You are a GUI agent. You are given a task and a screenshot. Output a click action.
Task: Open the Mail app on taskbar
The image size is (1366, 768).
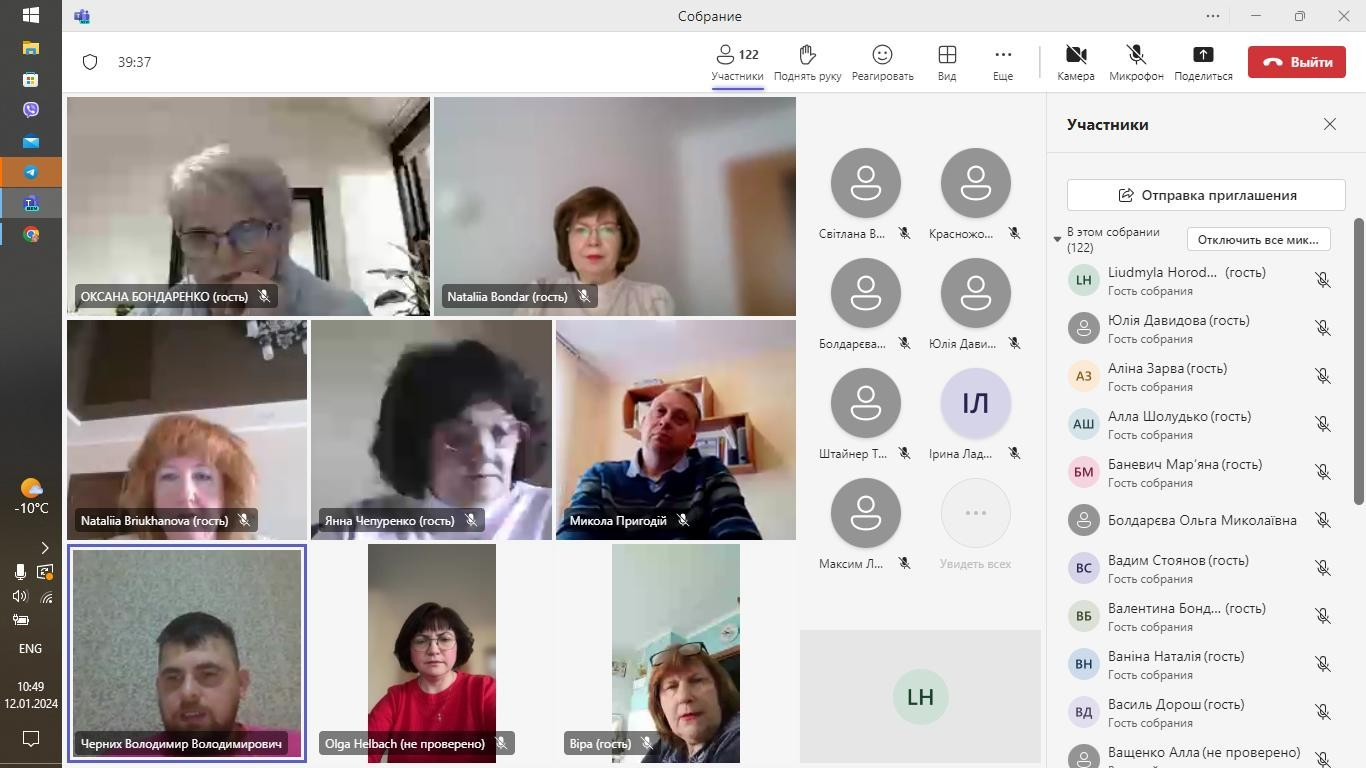(31, 141)
